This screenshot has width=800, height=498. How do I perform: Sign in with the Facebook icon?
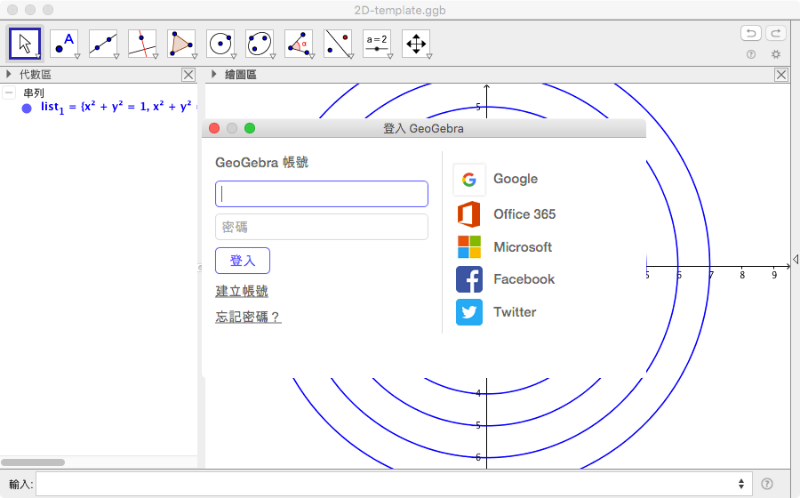coord(469,279)
